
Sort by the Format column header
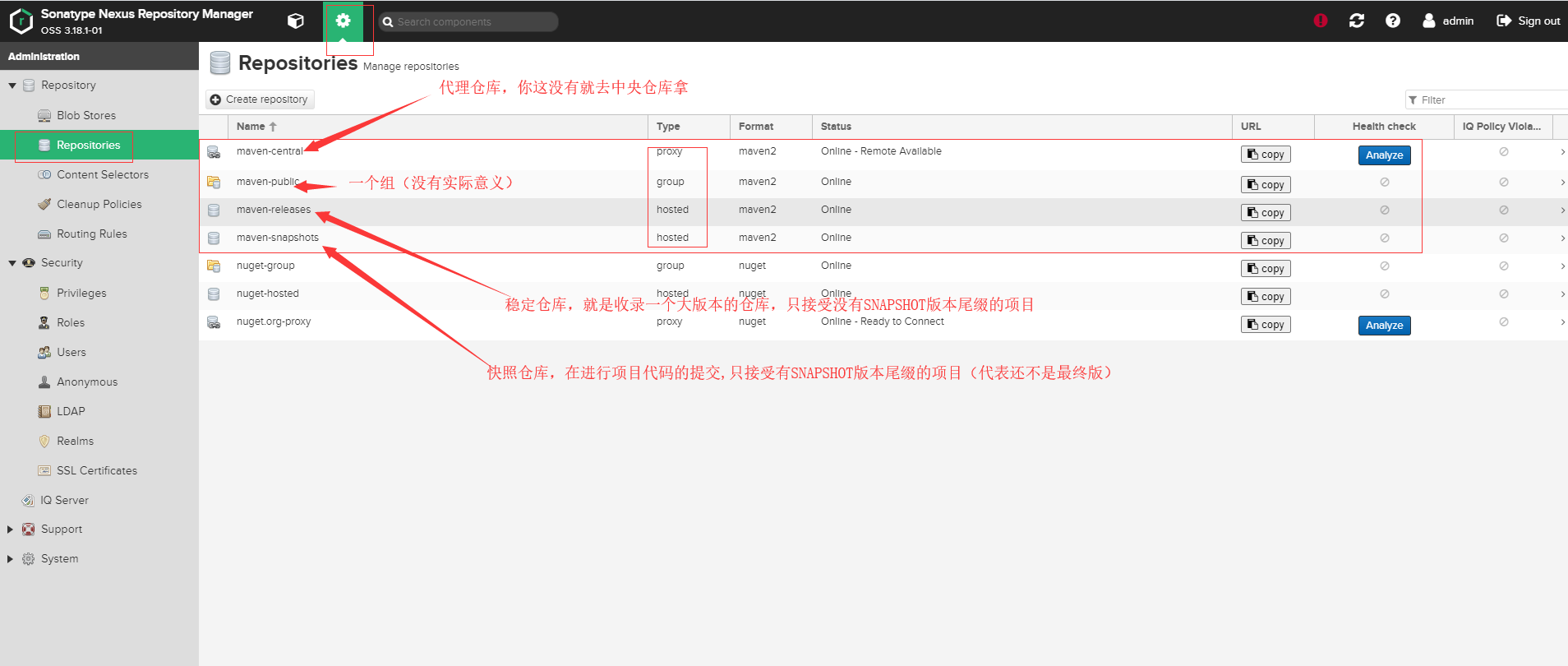click(x=771, y=127)
